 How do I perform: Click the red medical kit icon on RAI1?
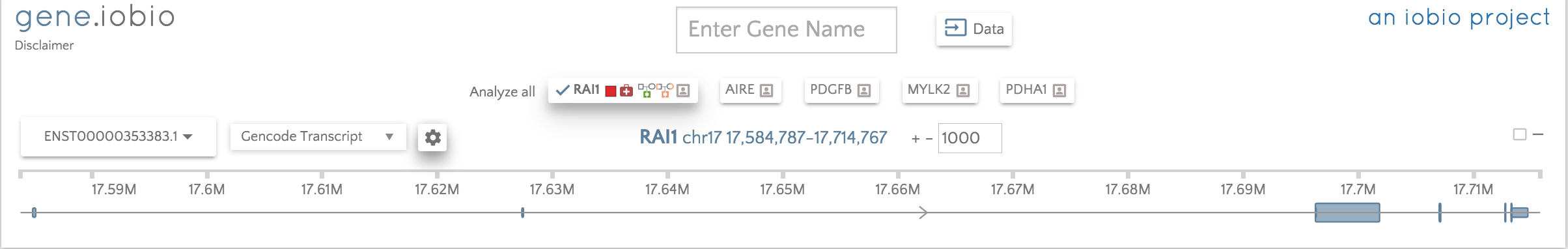click(626, 91)
